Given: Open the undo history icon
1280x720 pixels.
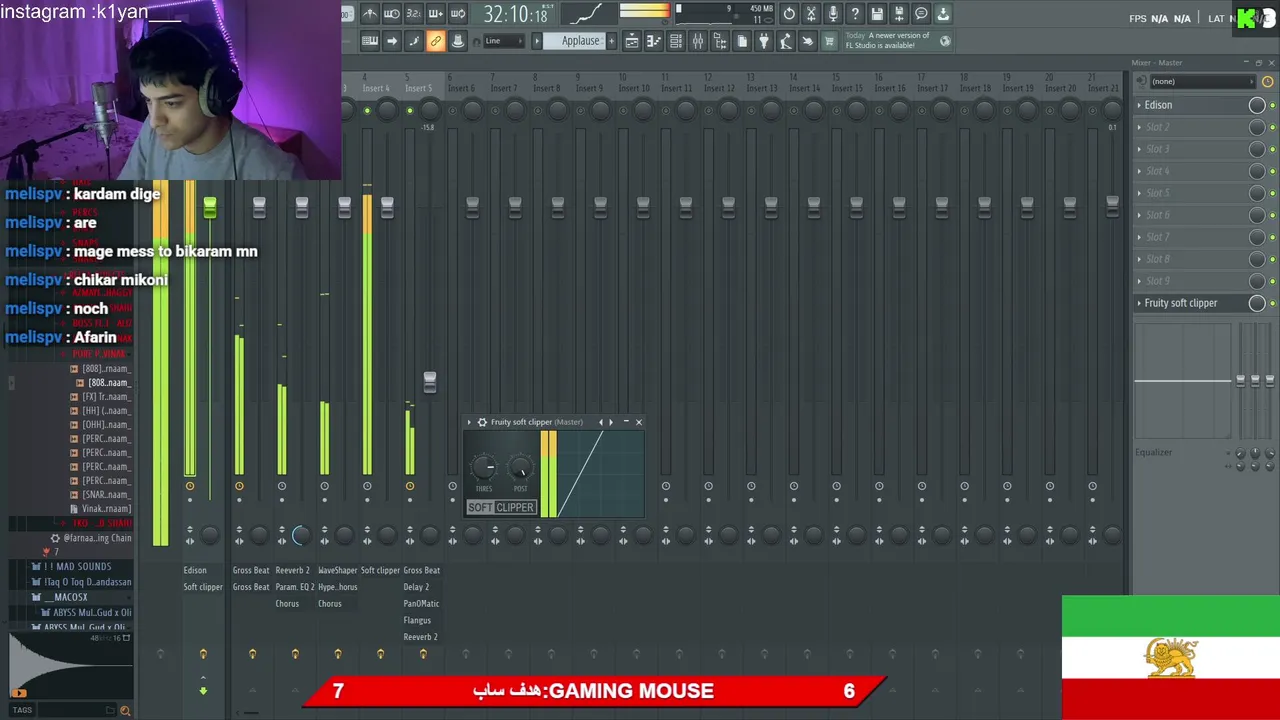Looking at the screenshot, I should 789,14.
